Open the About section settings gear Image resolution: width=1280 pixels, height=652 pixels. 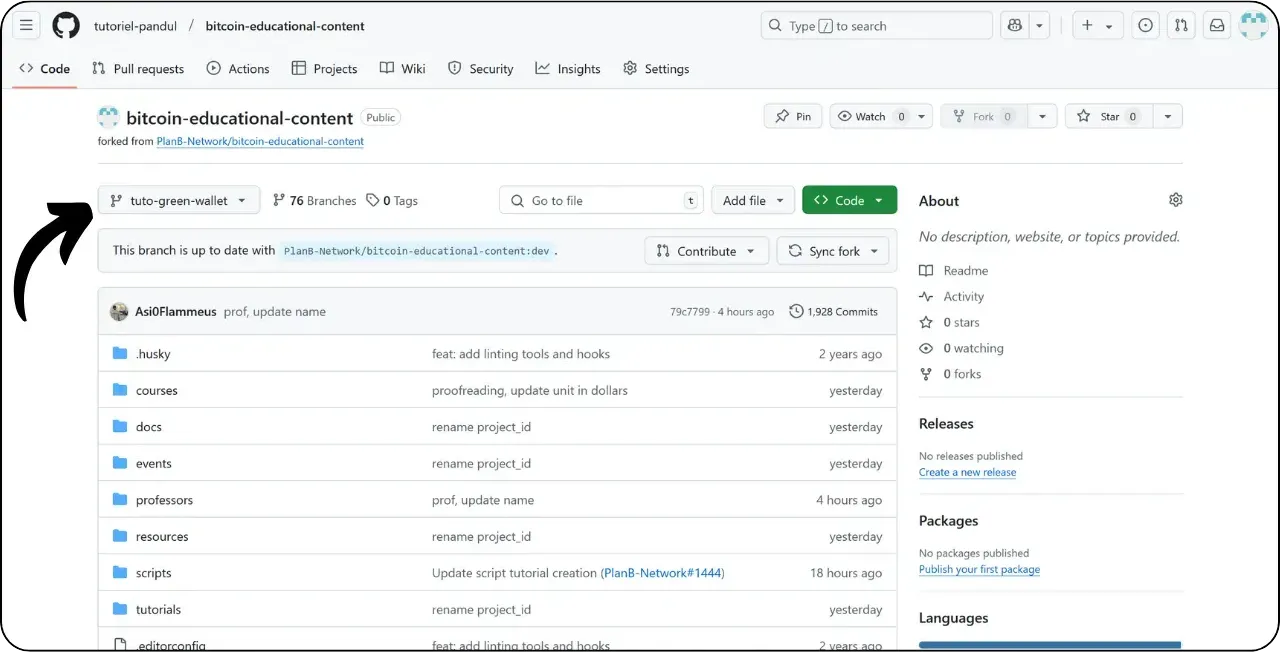(1176, 200)
